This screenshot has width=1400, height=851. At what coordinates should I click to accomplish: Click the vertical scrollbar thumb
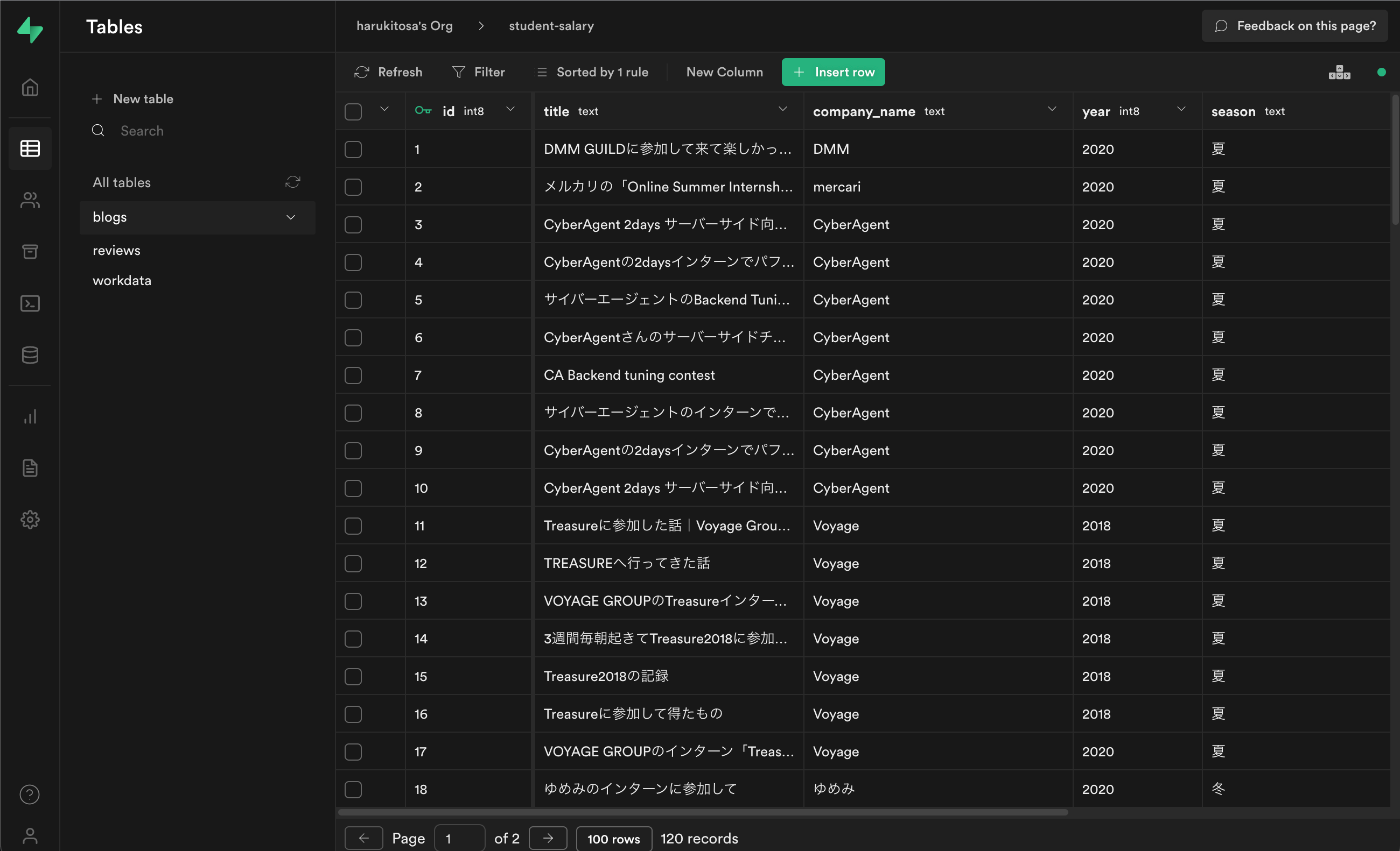(1395, 160)
